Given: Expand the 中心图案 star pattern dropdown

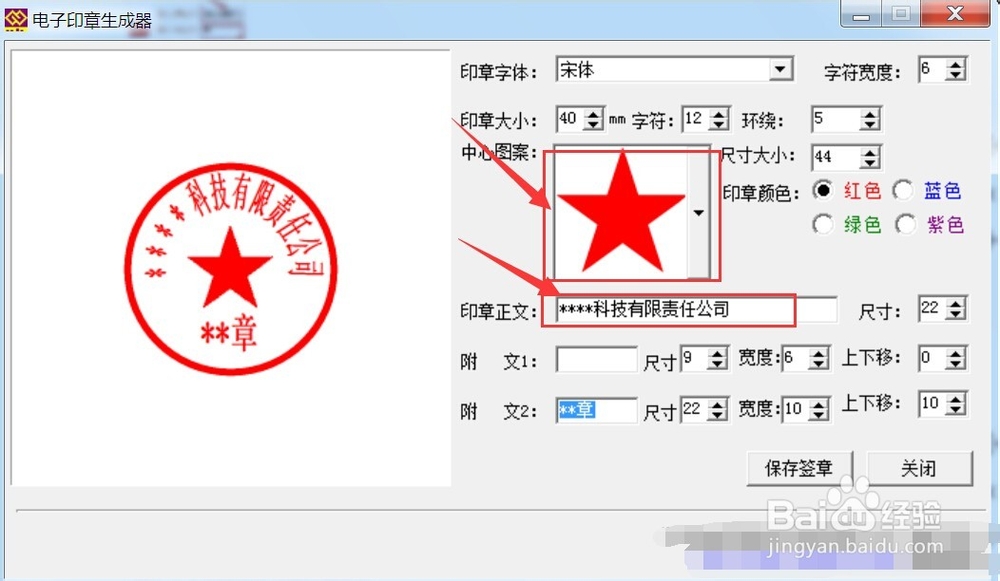Looking at the screenshot, I should click(698, 213).
